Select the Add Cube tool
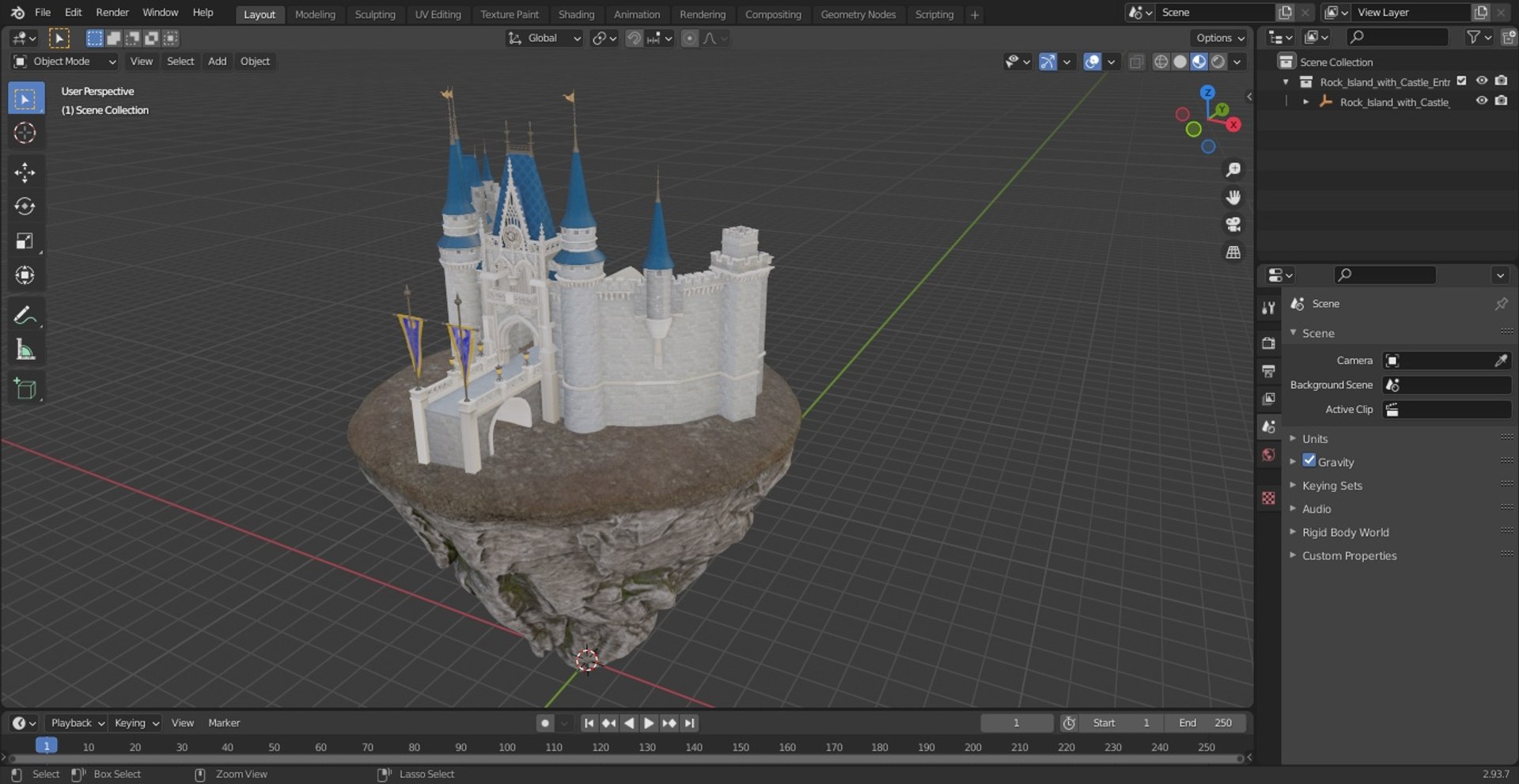The image size is (1519, 784). point(25,388)
